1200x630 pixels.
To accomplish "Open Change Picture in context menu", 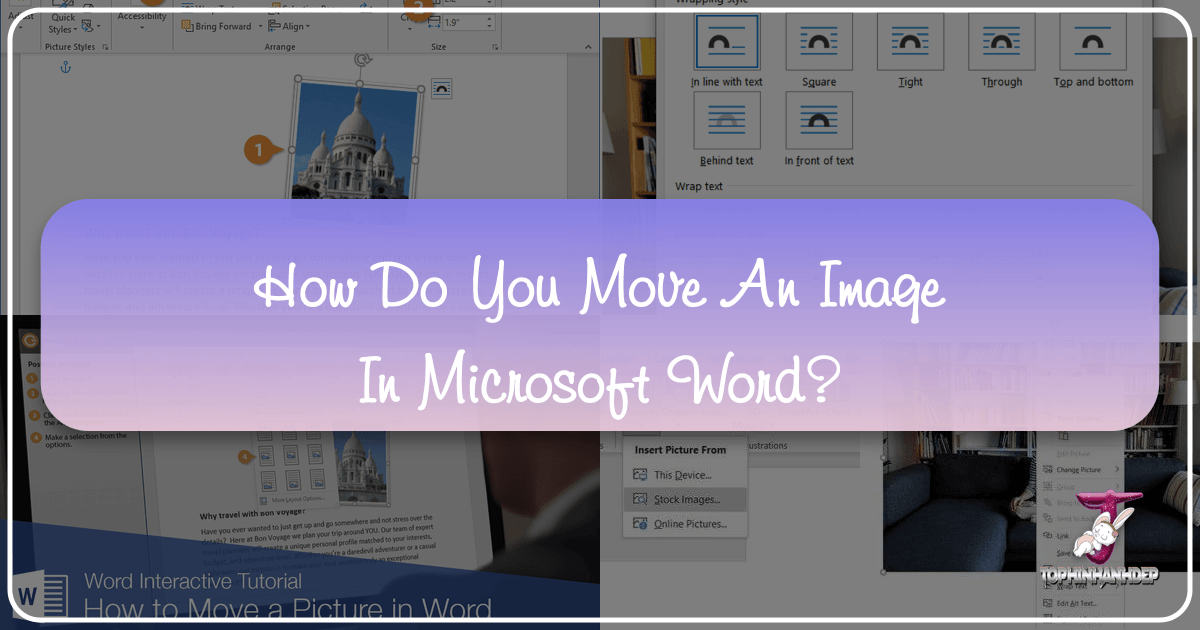I will [1078, 470].
